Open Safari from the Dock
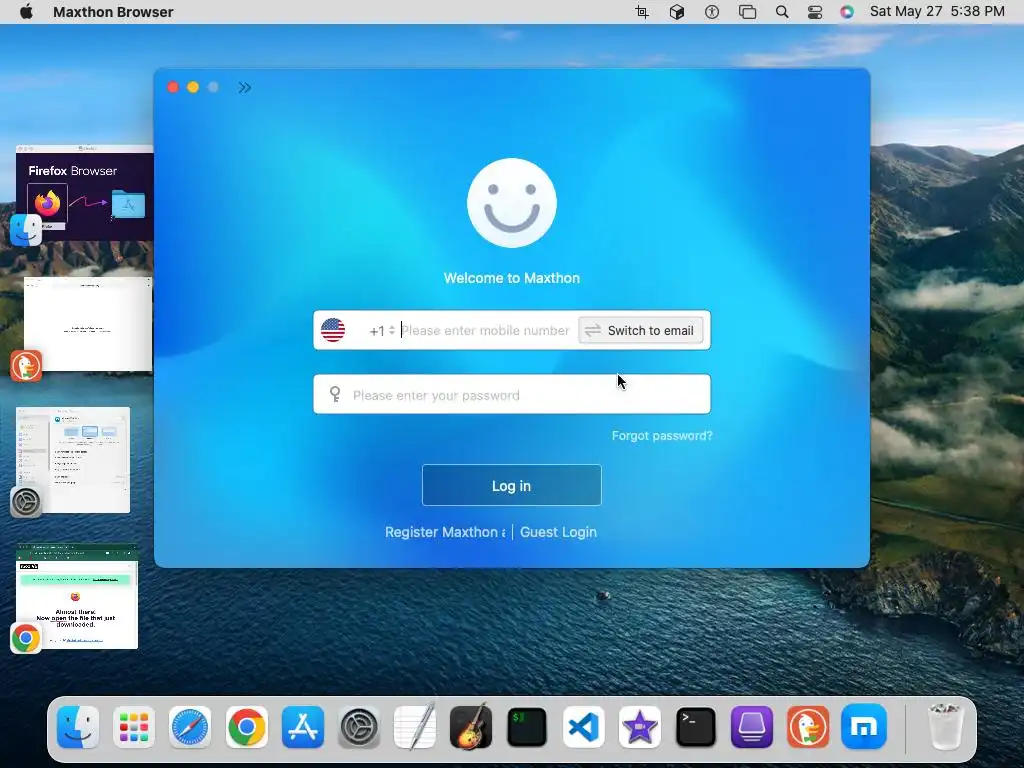The image size is (1024, 768). point(190,727)
